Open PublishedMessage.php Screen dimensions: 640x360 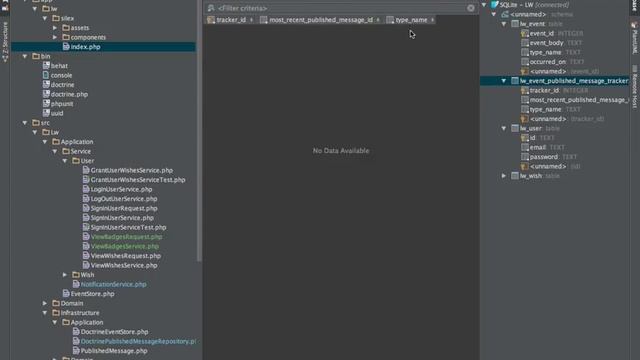(x=114, y=351)
